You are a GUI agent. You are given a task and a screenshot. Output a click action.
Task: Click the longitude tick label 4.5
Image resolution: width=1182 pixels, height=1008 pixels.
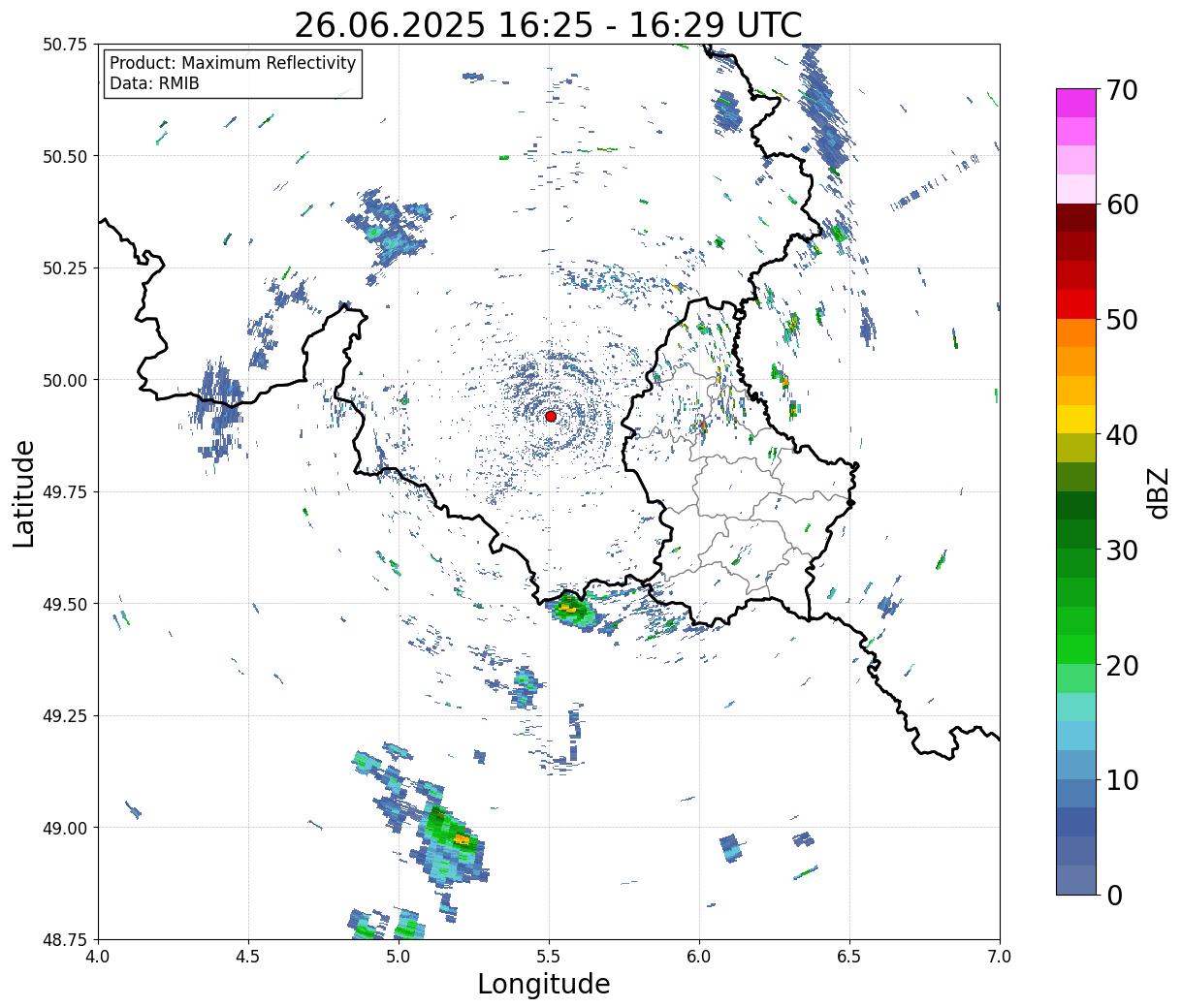point(248,957)
